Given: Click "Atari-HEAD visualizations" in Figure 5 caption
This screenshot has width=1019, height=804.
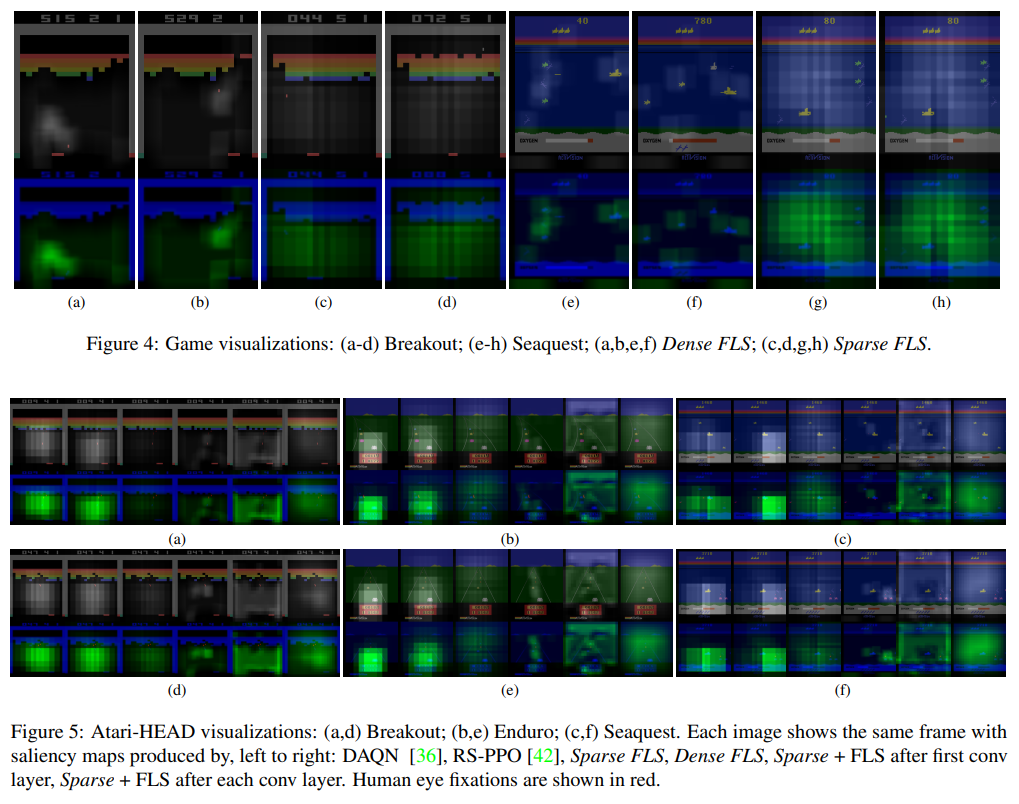Looking at the screenshot, I should click(204, 732).
